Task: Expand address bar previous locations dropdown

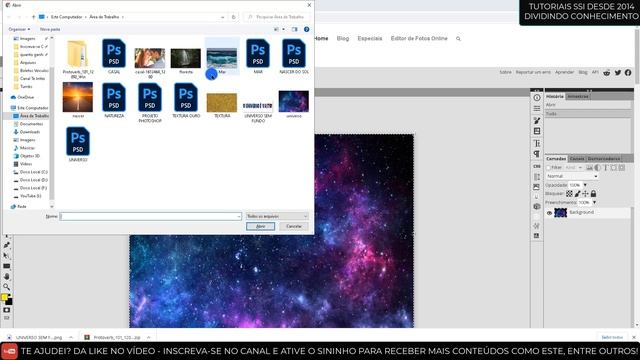Action: click(x=222, y=17)
